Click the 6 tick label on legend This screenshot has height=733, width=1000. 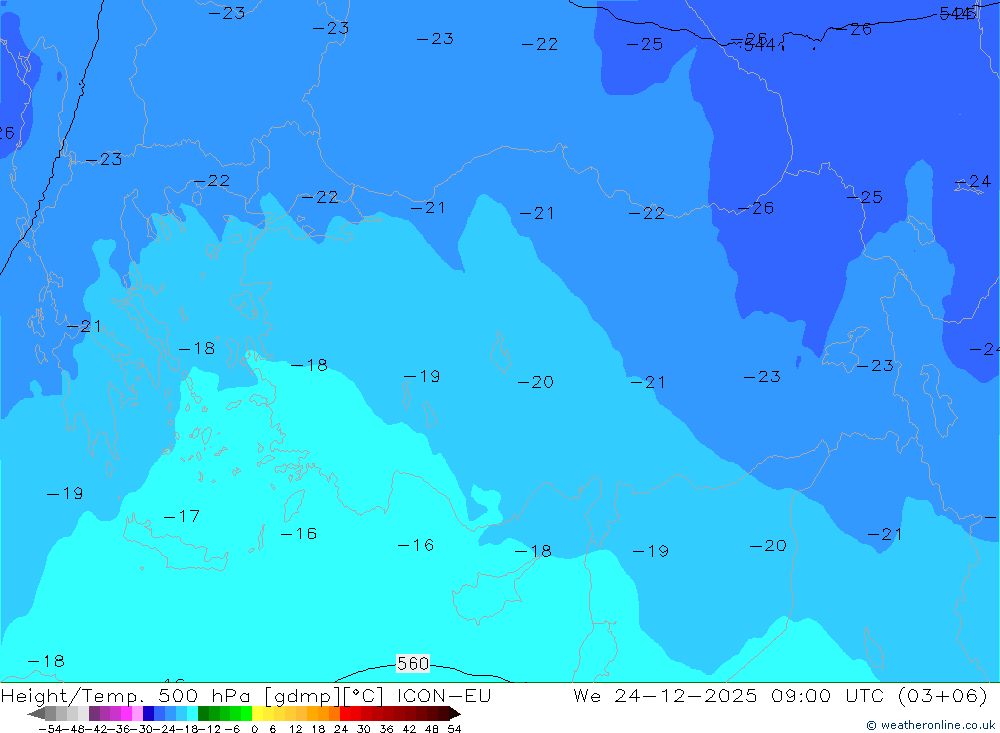[272, 729]
